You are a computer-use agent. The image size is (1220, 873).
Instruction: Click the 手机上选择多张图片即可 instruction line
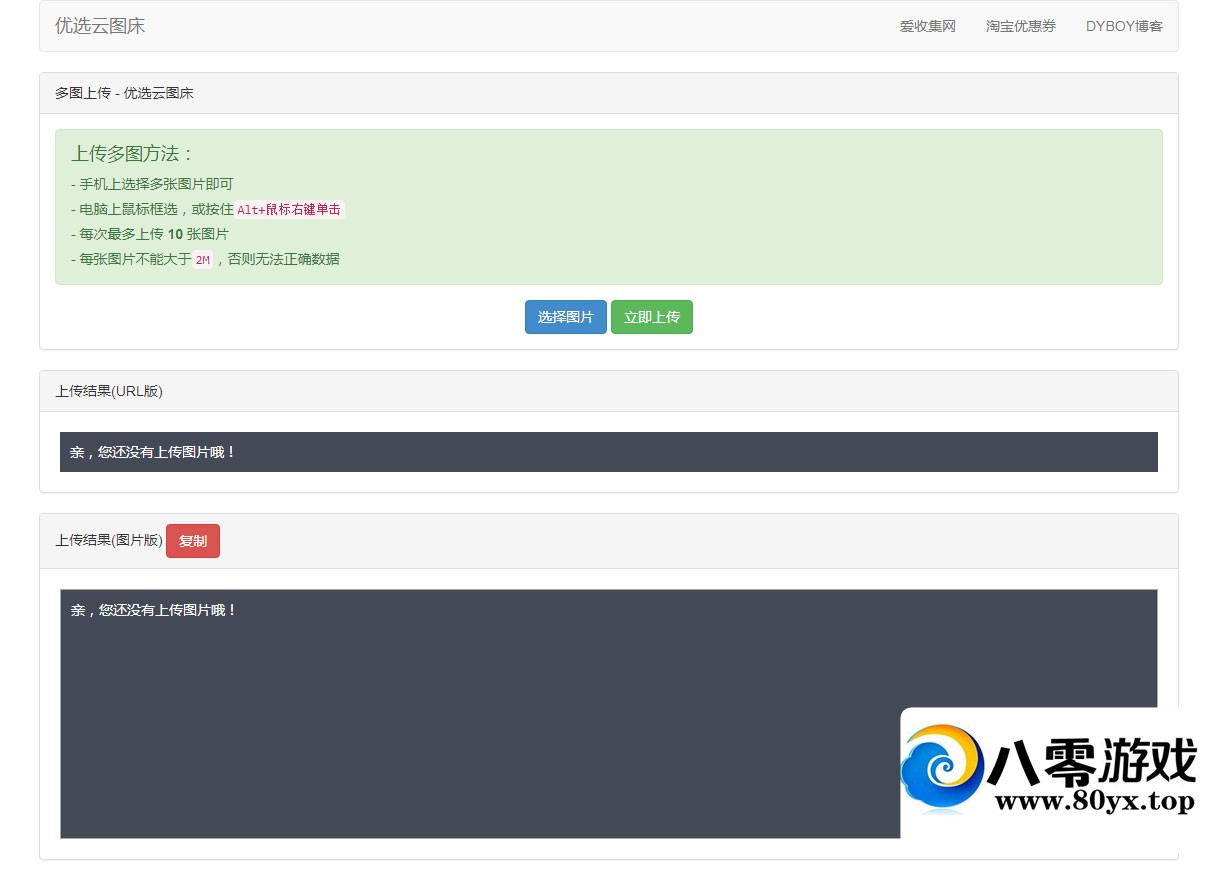[x=152, y=184]
